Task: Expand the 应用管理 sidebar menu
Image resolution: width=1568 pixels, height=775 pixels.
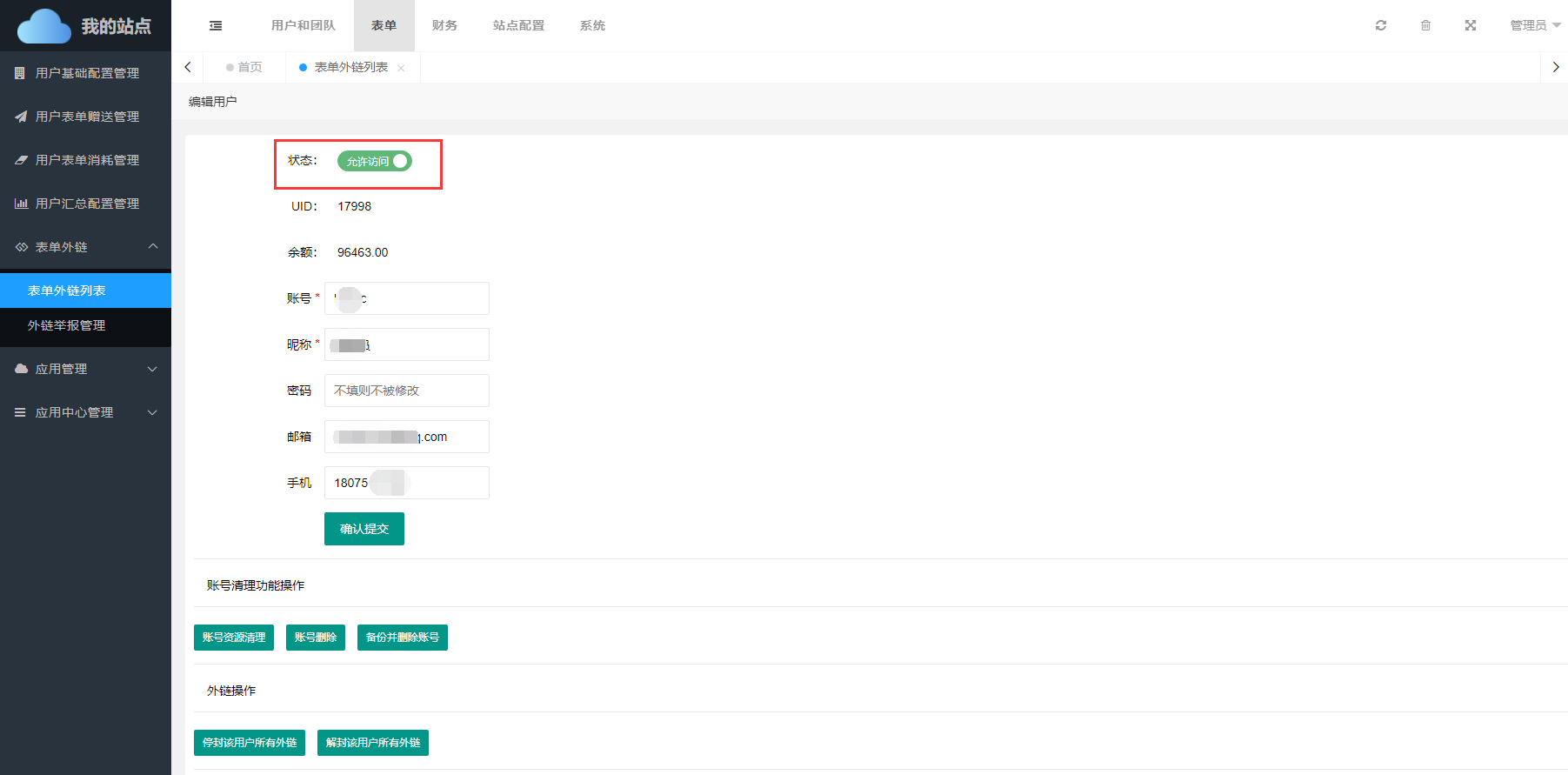Action: click(x=85, y=369)
